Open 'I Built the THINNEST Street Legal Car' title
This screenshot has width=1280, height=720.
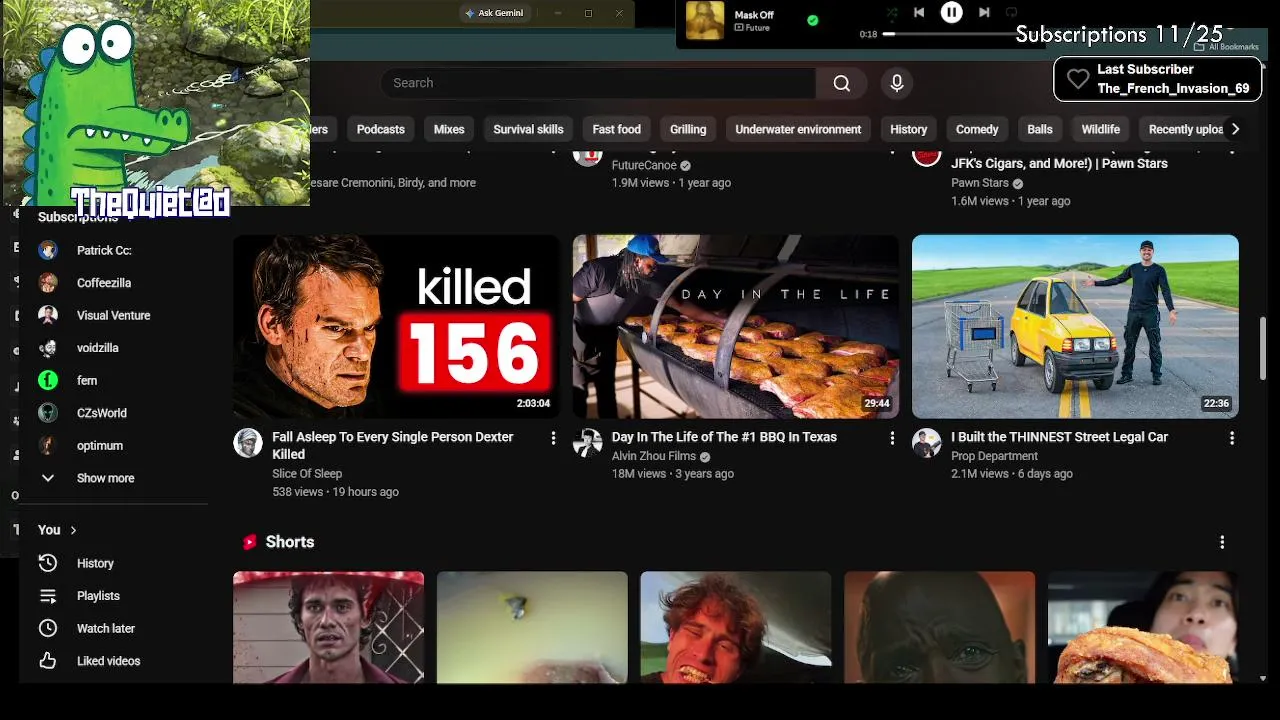1059,437
